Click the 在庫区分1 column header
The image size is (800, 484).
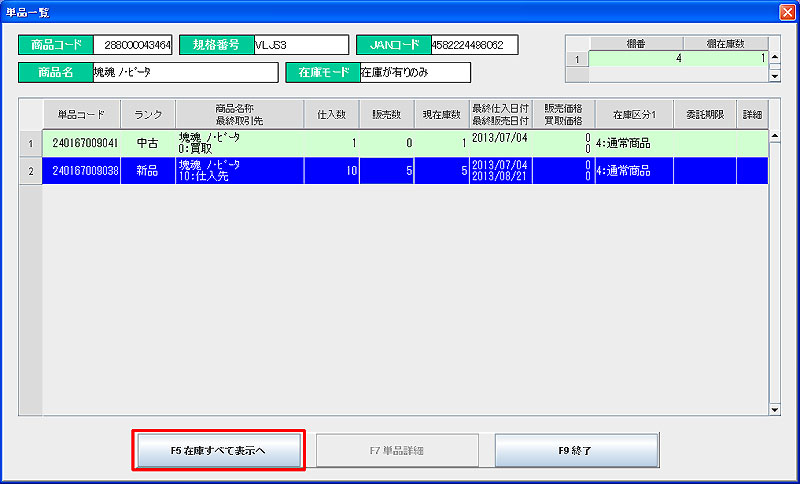633,114
